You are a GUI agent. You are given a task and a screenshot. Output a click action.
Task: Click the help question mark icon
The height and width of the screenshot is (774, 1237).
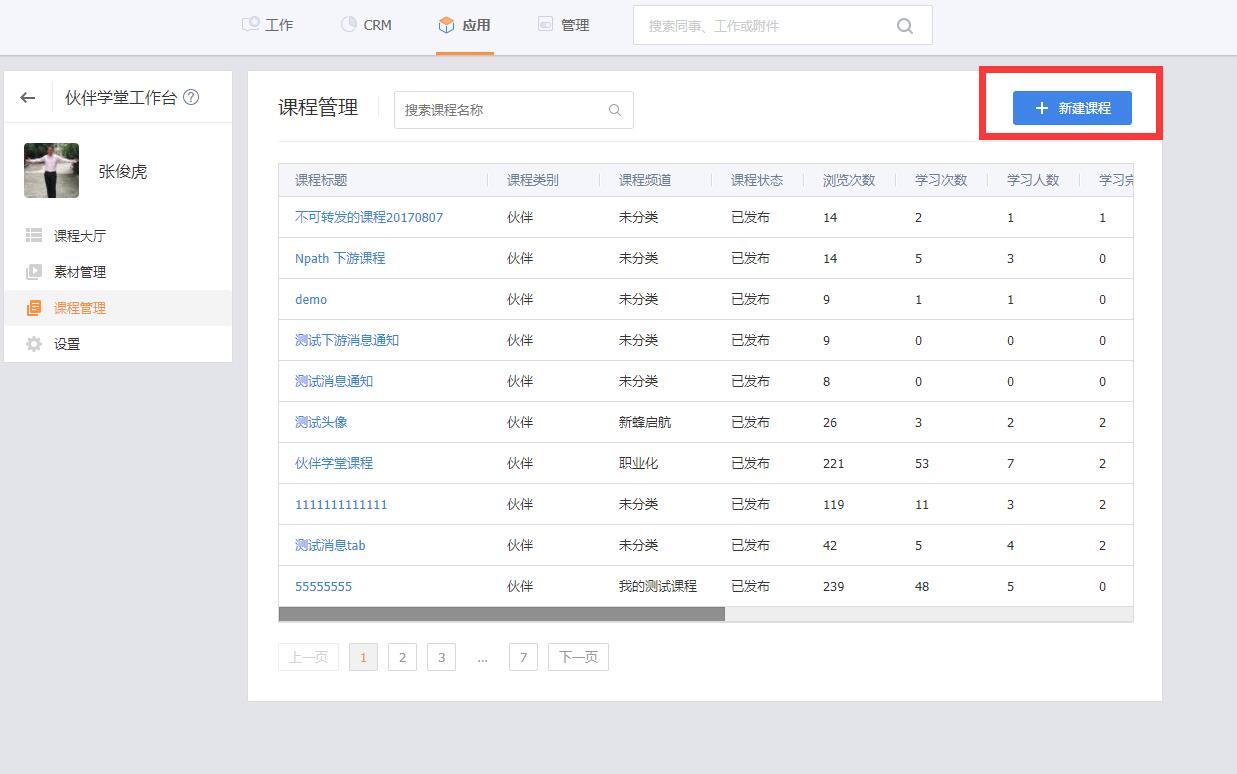pos(191,98)
